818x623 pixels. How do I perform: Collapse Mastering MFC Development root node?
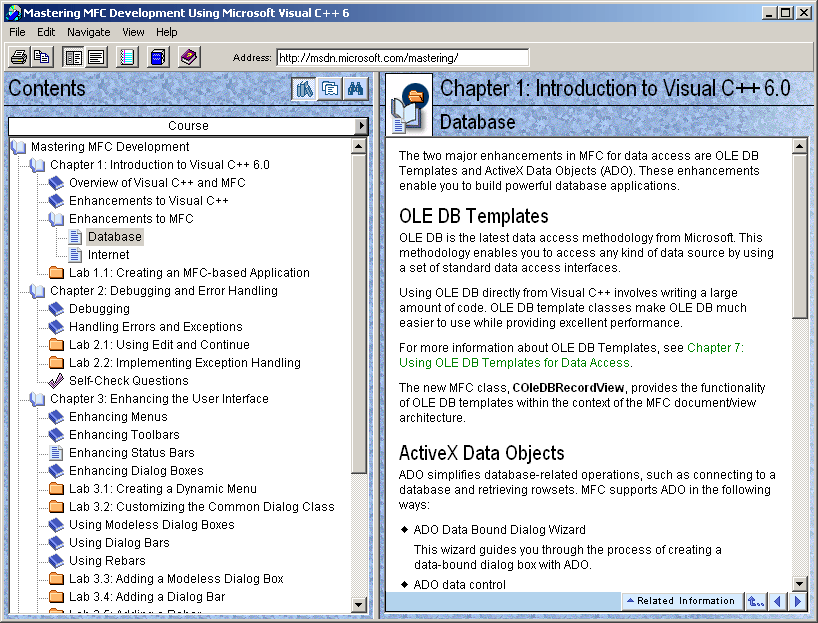coord(18,147)
